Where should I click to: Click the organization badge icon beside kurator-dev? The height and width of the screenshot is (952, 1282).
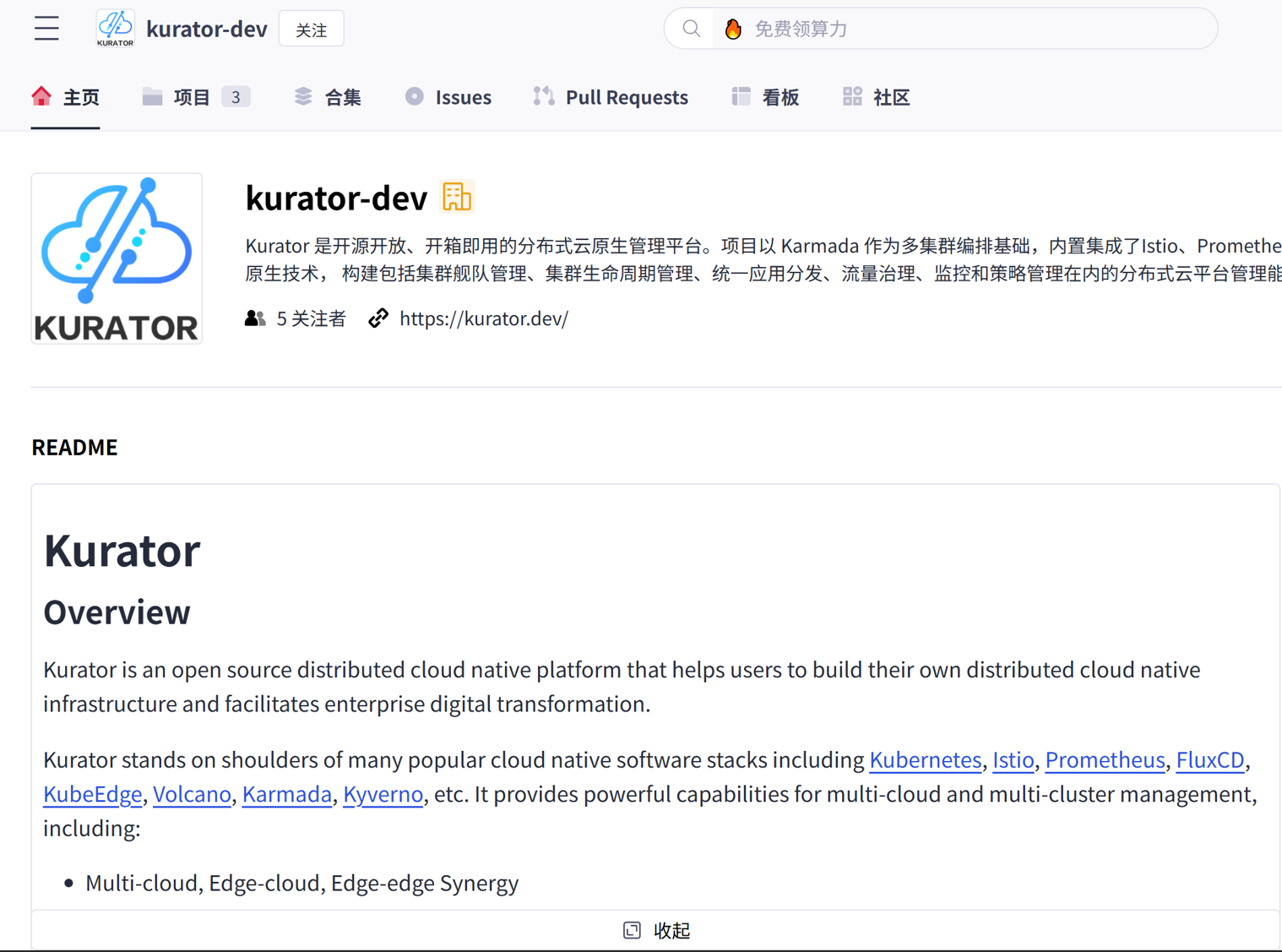pyautogui.click(x=457, y=197)
